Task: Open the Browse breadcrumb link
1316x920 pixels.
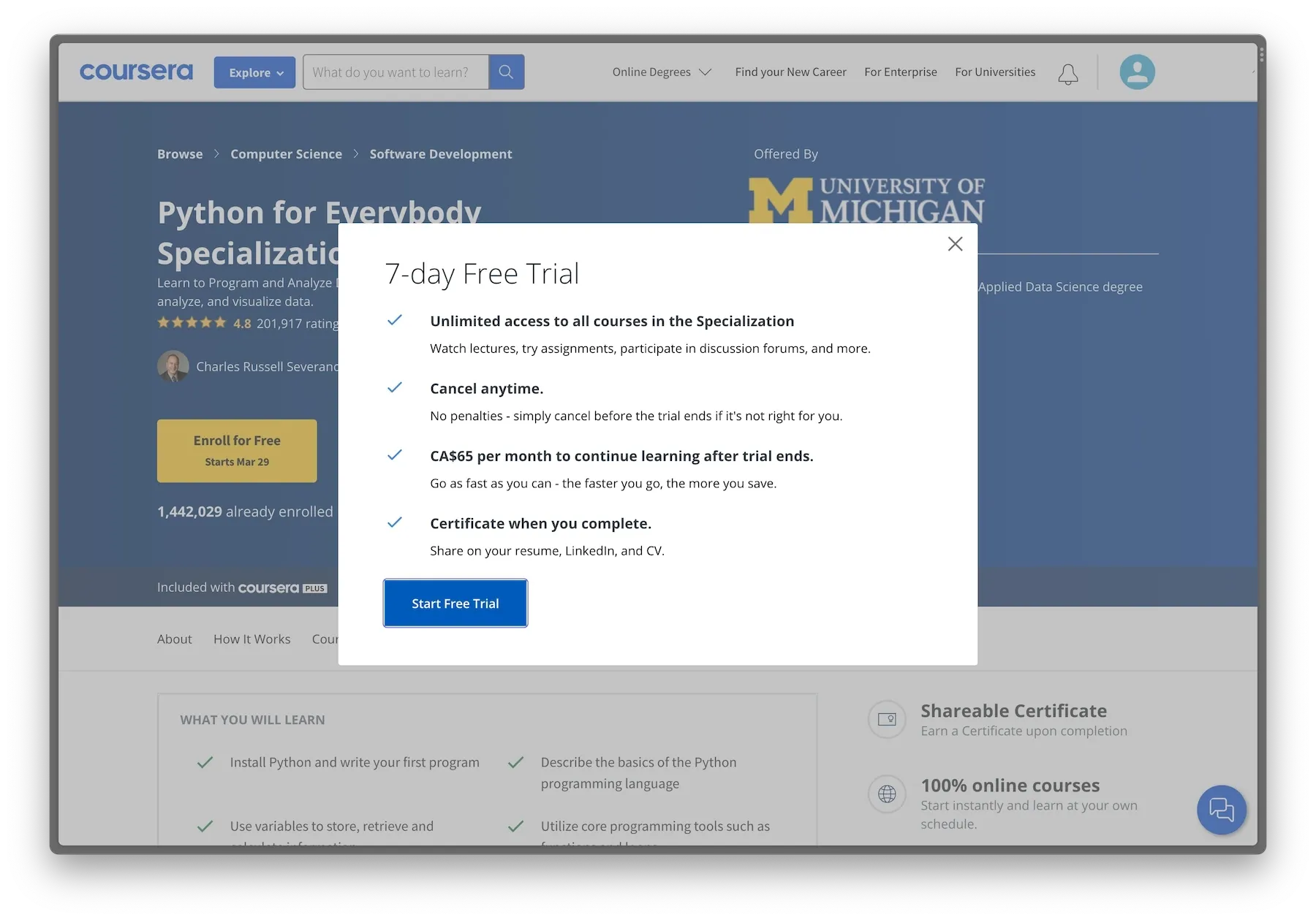Action: [x=180, y=154]
